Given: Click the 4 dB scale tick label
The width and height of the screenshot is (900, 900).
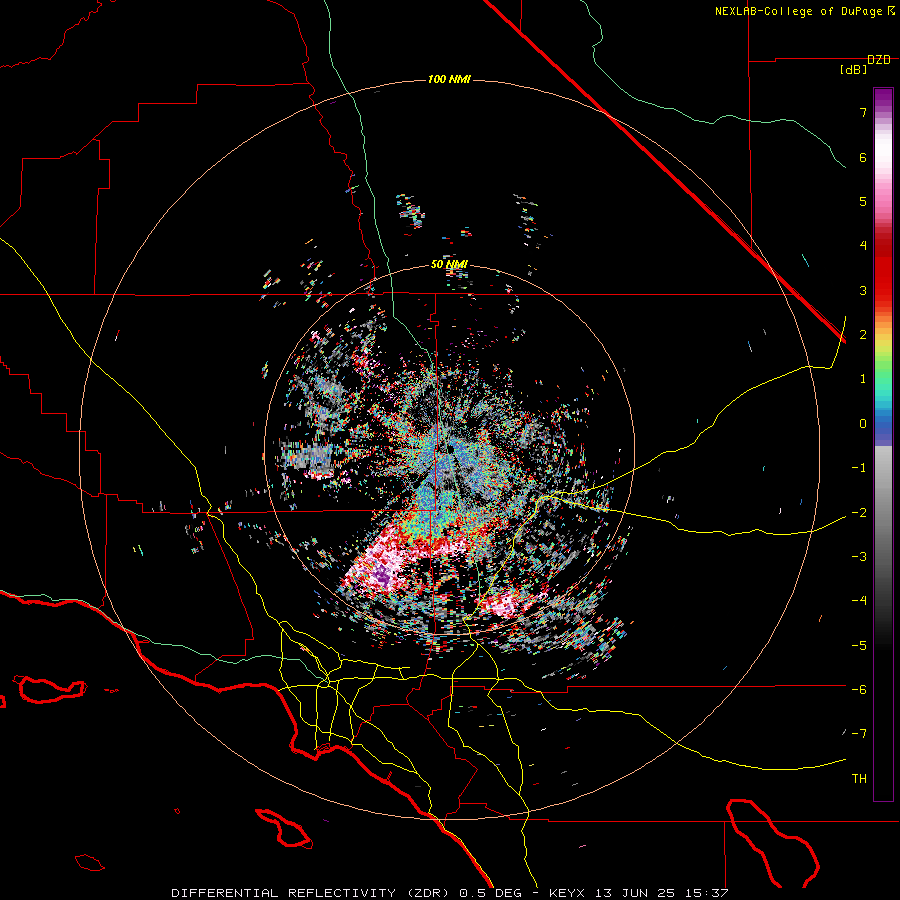Looking at the screenshot, I should 863,246.
